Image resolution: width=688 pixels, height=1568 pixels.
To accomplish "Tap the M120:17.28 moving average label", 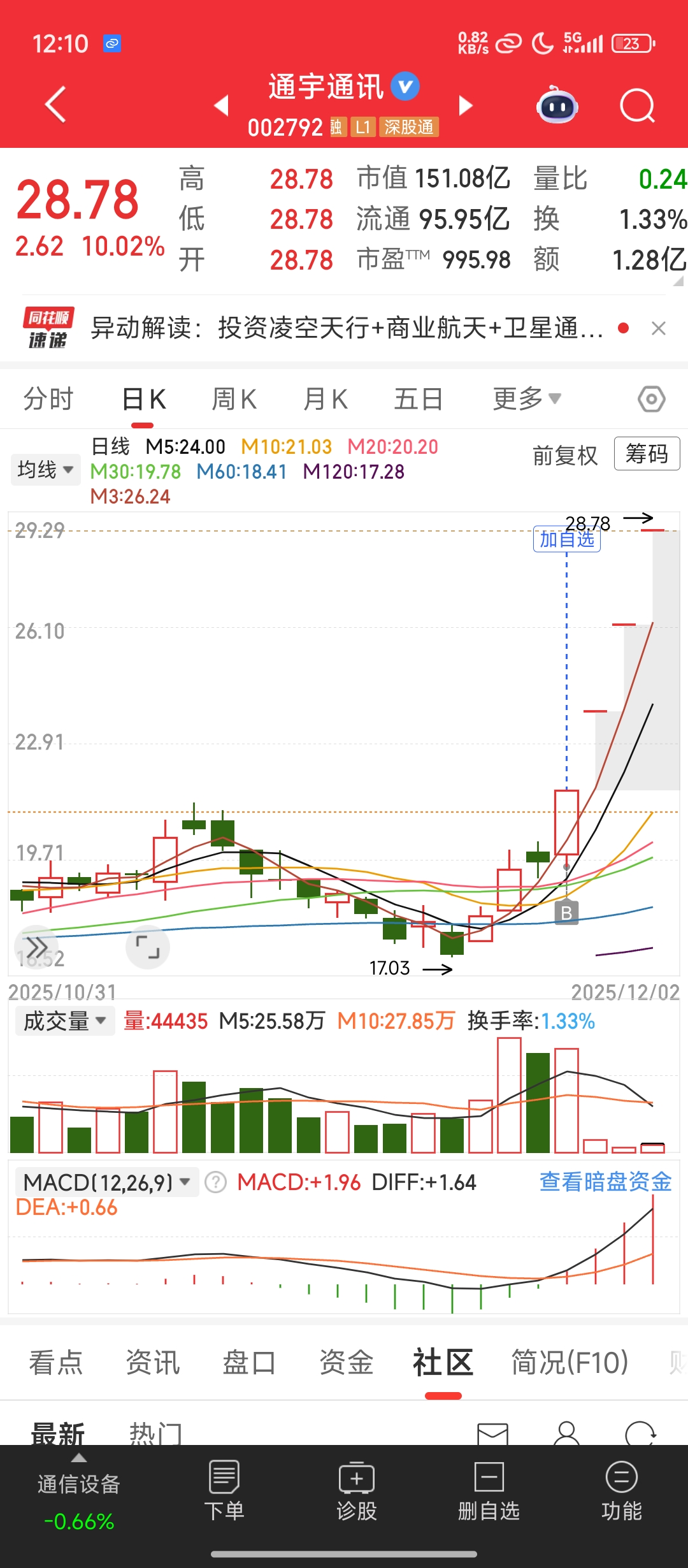I will [x=354, y=472].
